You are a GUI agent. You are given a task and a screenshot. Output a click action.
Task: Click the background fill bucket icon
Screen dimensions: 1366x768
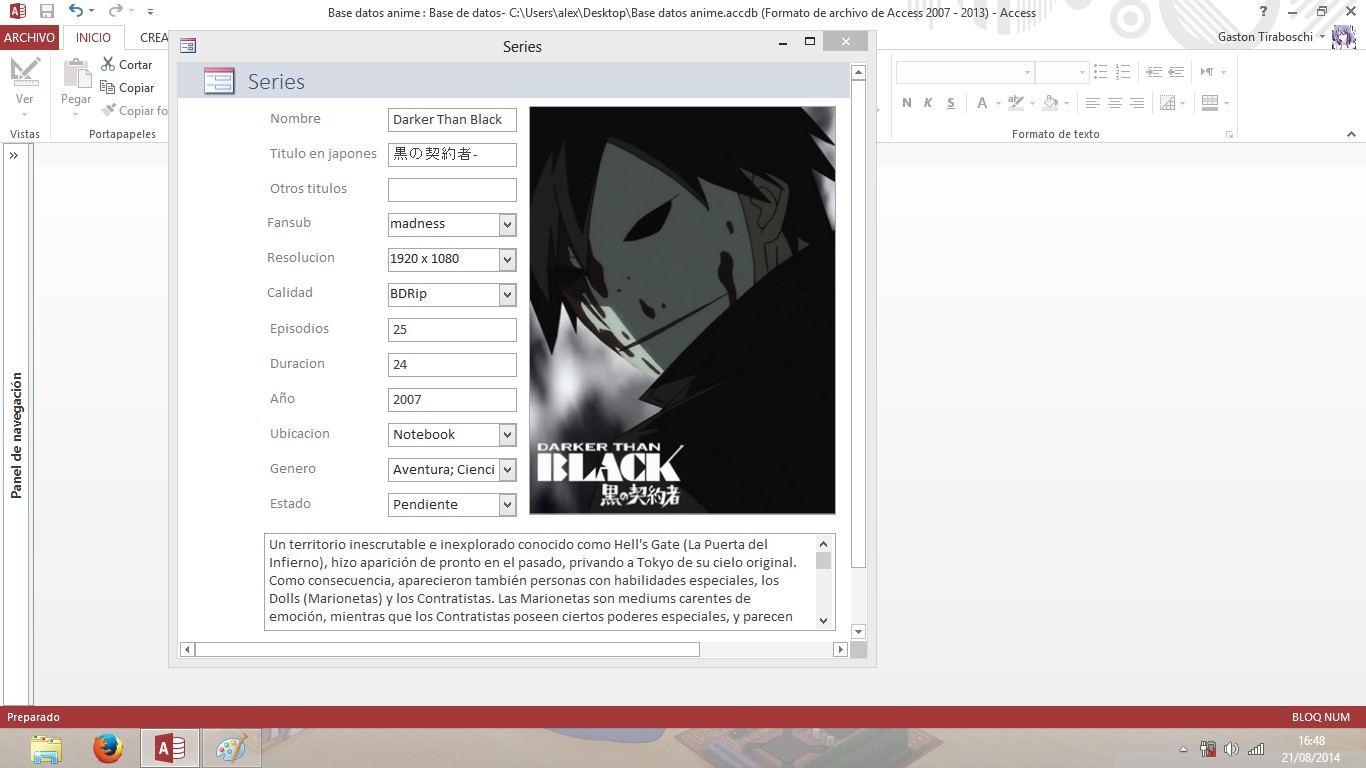1050,103
